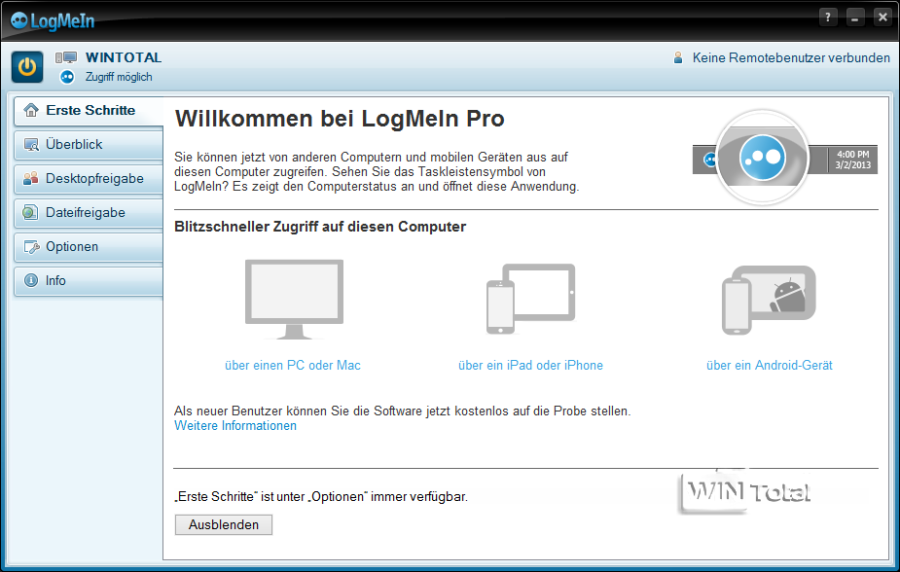This screenshot has width=900, height=572.
Task: Open the help question mark button
Action: click(827, 17)
